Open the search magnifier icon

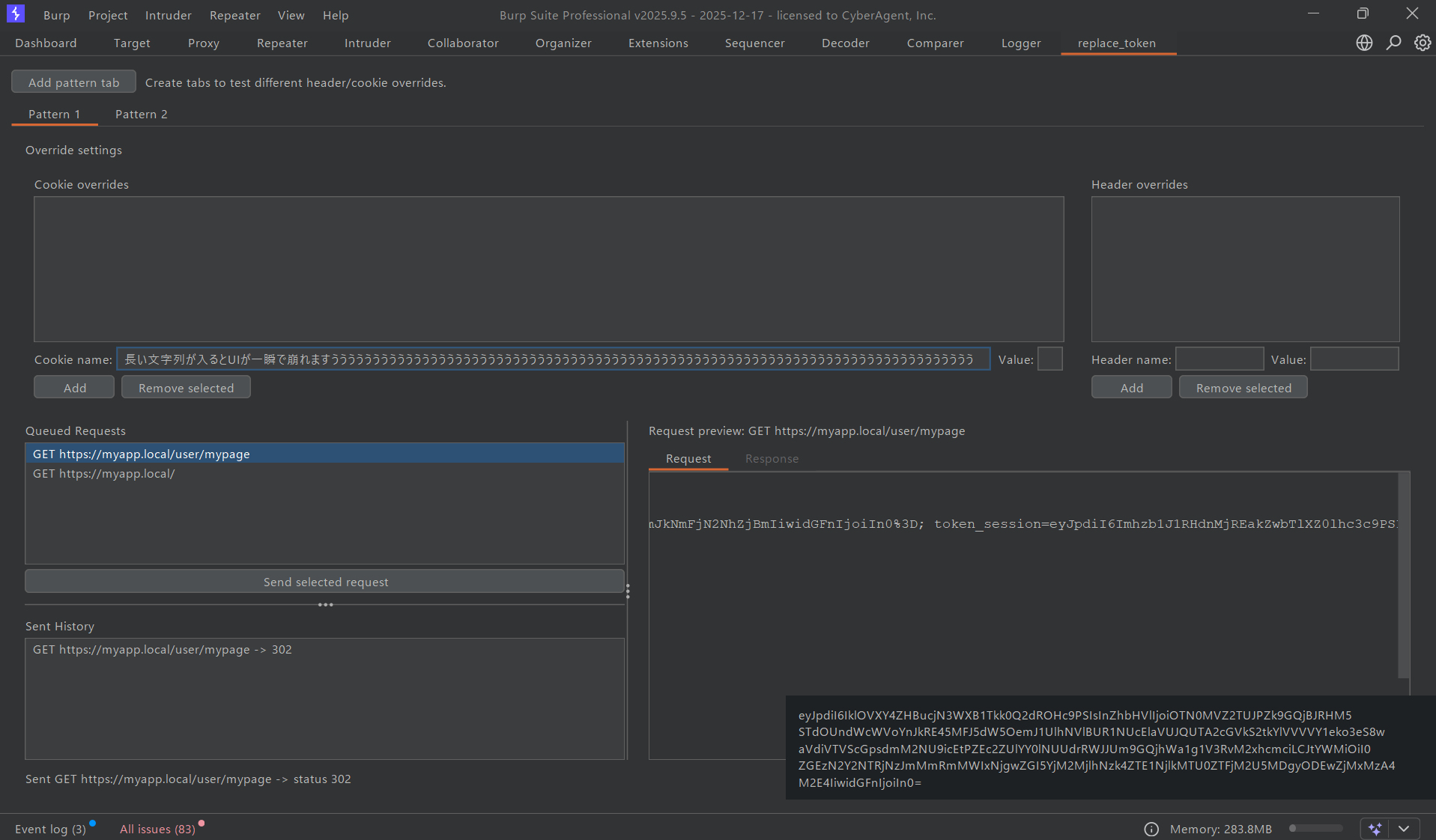point(1393,43)
